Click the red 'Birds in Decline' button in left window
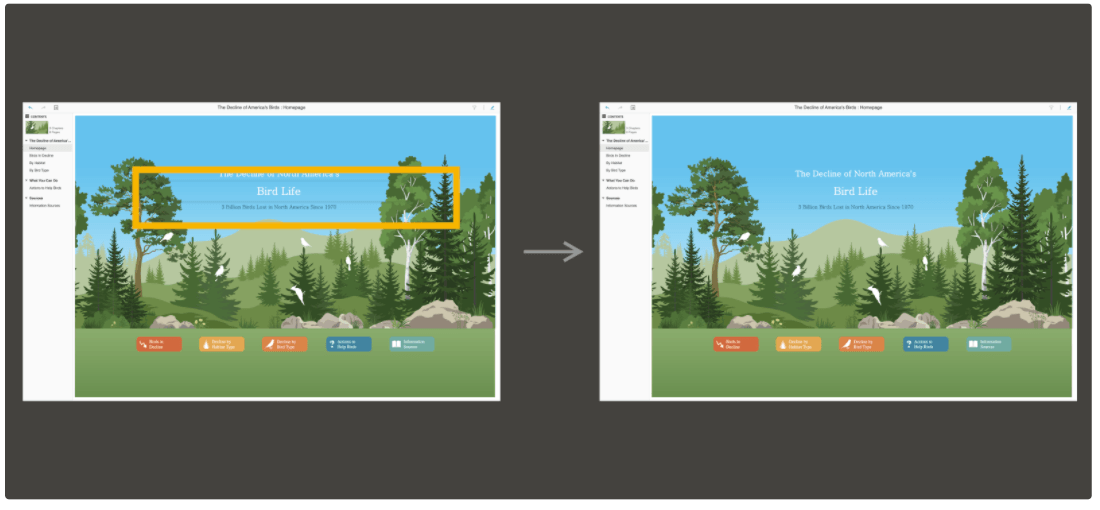This screenshot has width=1100, height=510. (x=159, y=344)
